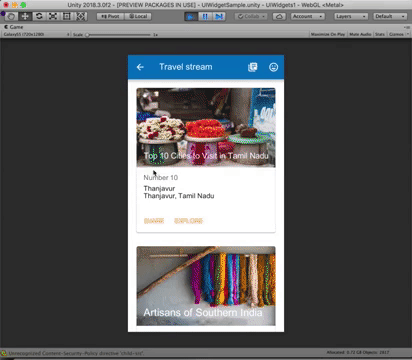
Task: Click the smiley face icon
Action: point(273,67)
